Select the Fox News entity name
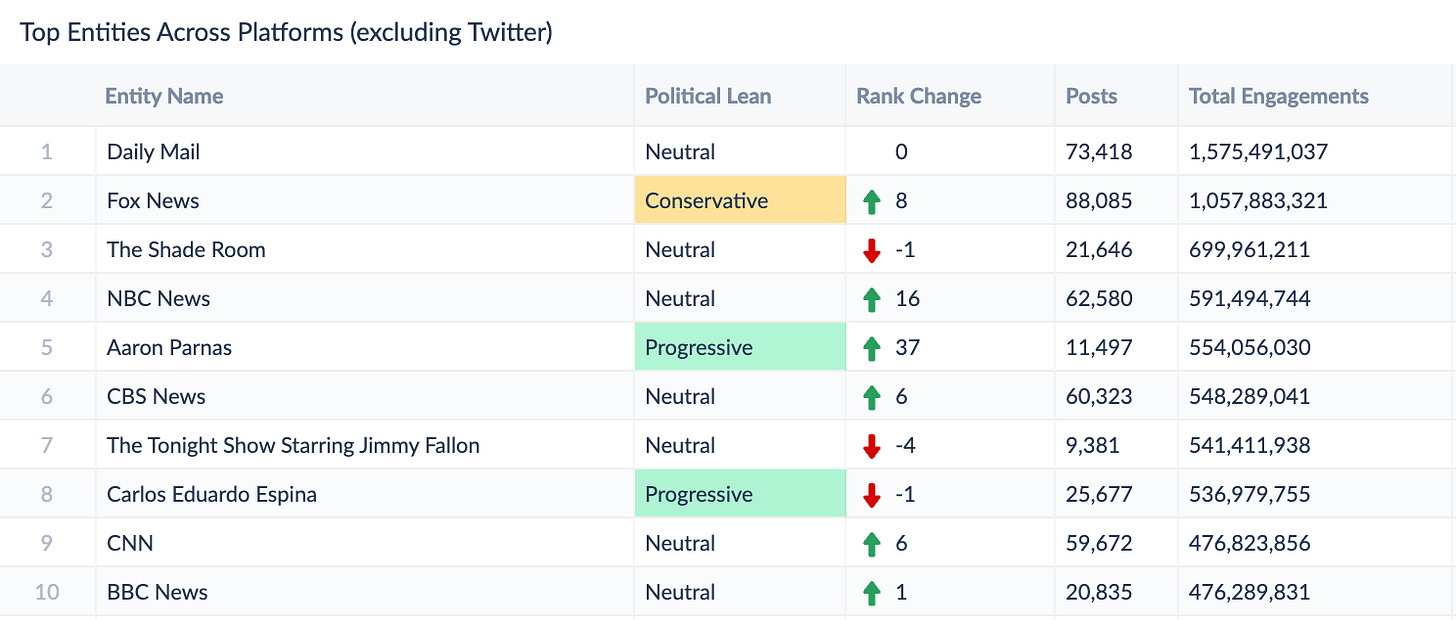 coord(153,201)
